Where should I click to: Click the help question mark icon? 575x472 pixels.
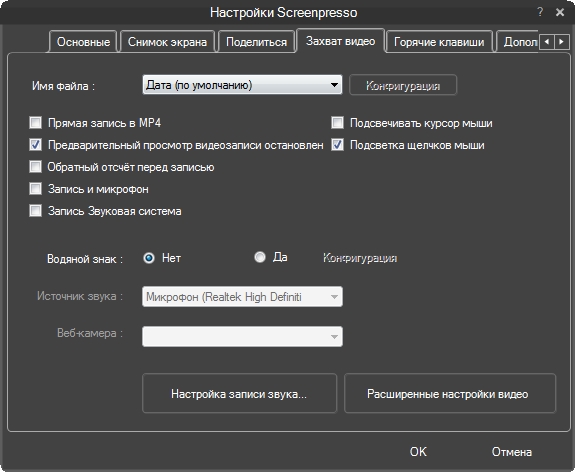click(x=539, y=12)
